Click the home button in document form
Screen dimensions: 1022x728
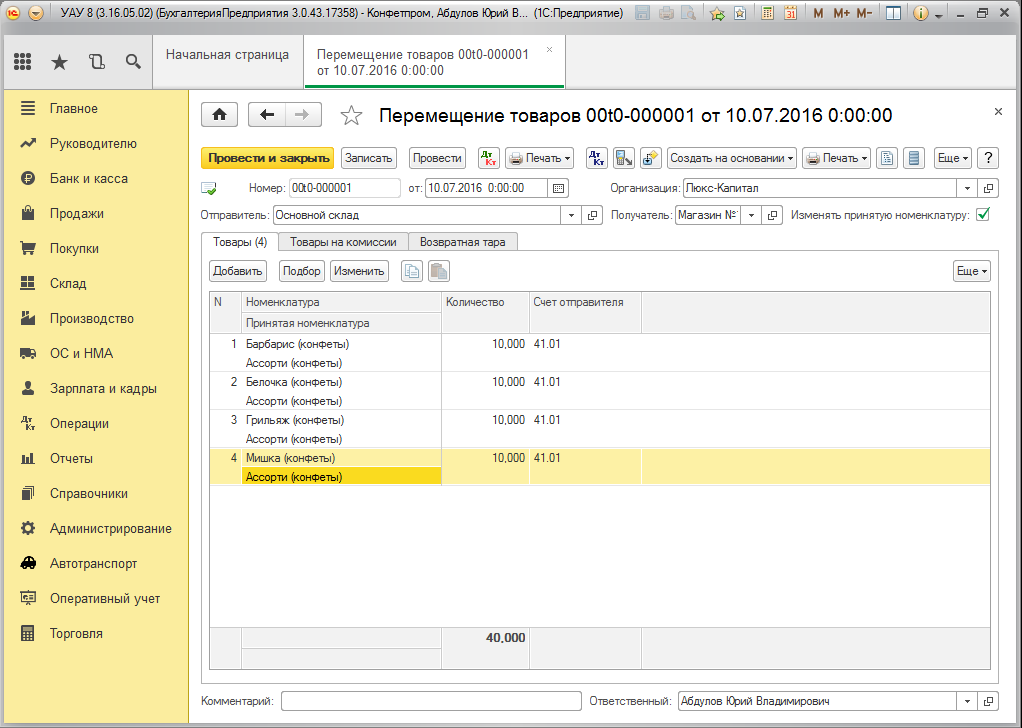220,115
